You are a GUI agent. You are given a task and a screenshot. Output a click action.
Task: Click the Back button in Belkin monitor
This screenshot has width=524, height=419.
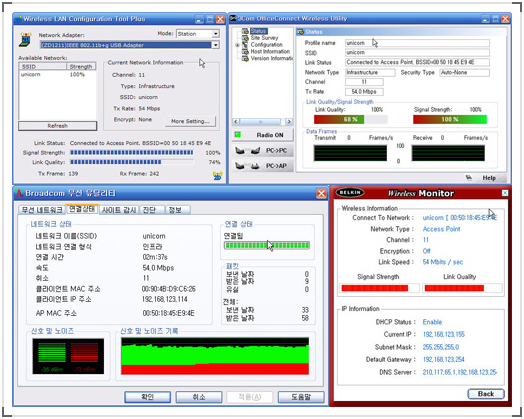[x=486, y=394]
